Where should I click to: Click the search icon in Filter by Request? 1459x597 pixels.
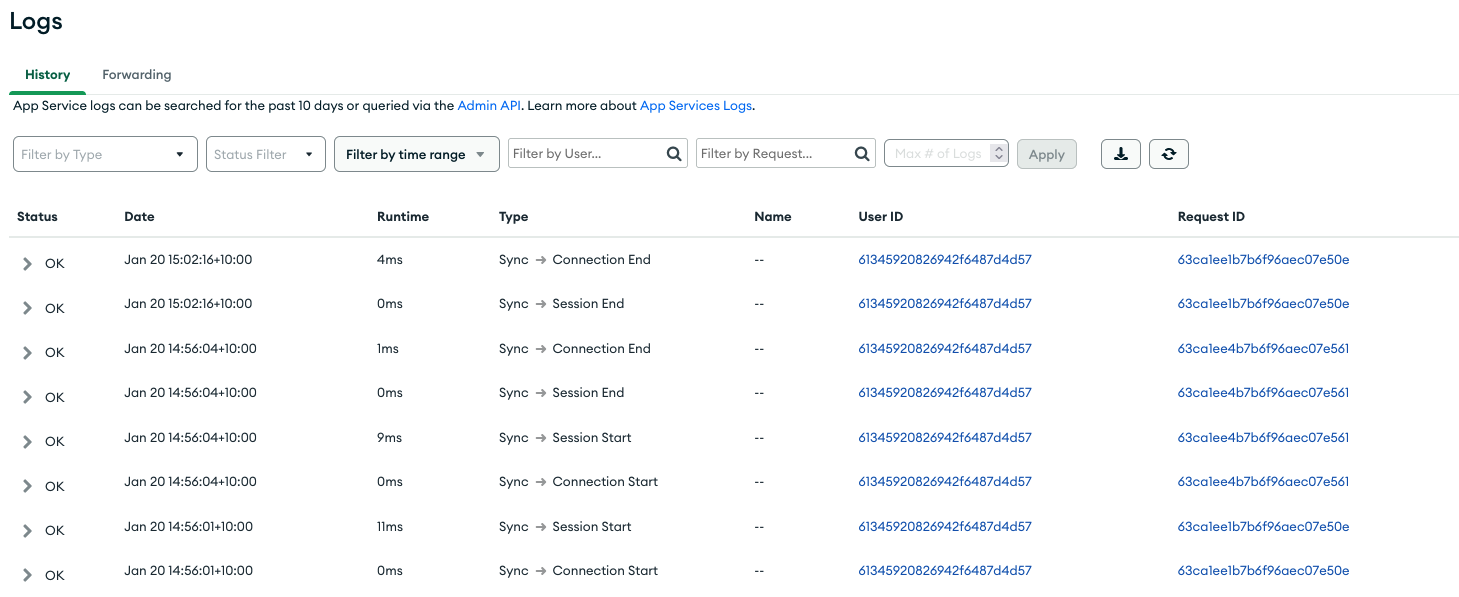coord(862,154)
